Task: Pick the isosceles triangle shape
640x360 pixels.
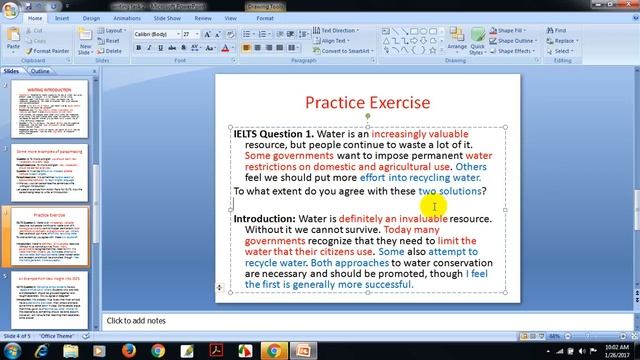Action: pyautogui.click(x=386, y=41)
